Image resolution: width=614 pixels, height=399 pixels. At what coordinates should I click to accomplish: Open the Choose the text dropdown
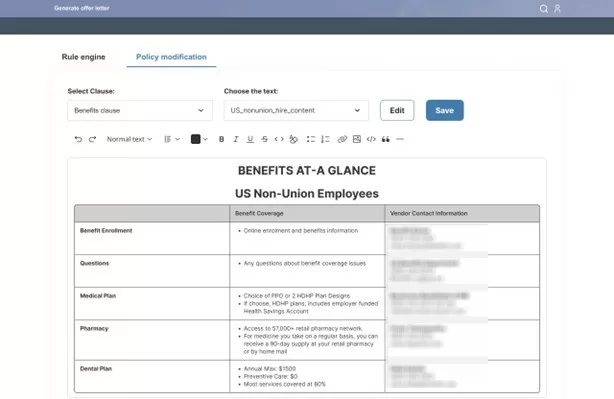[296, 110]
